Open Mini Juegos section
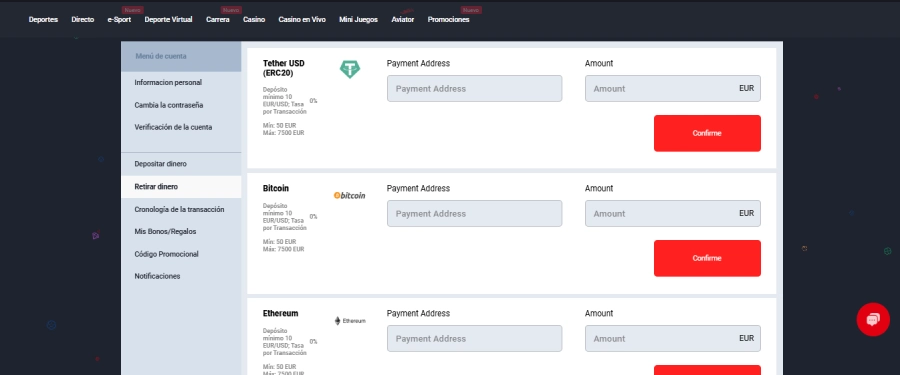 coord(358,20)
